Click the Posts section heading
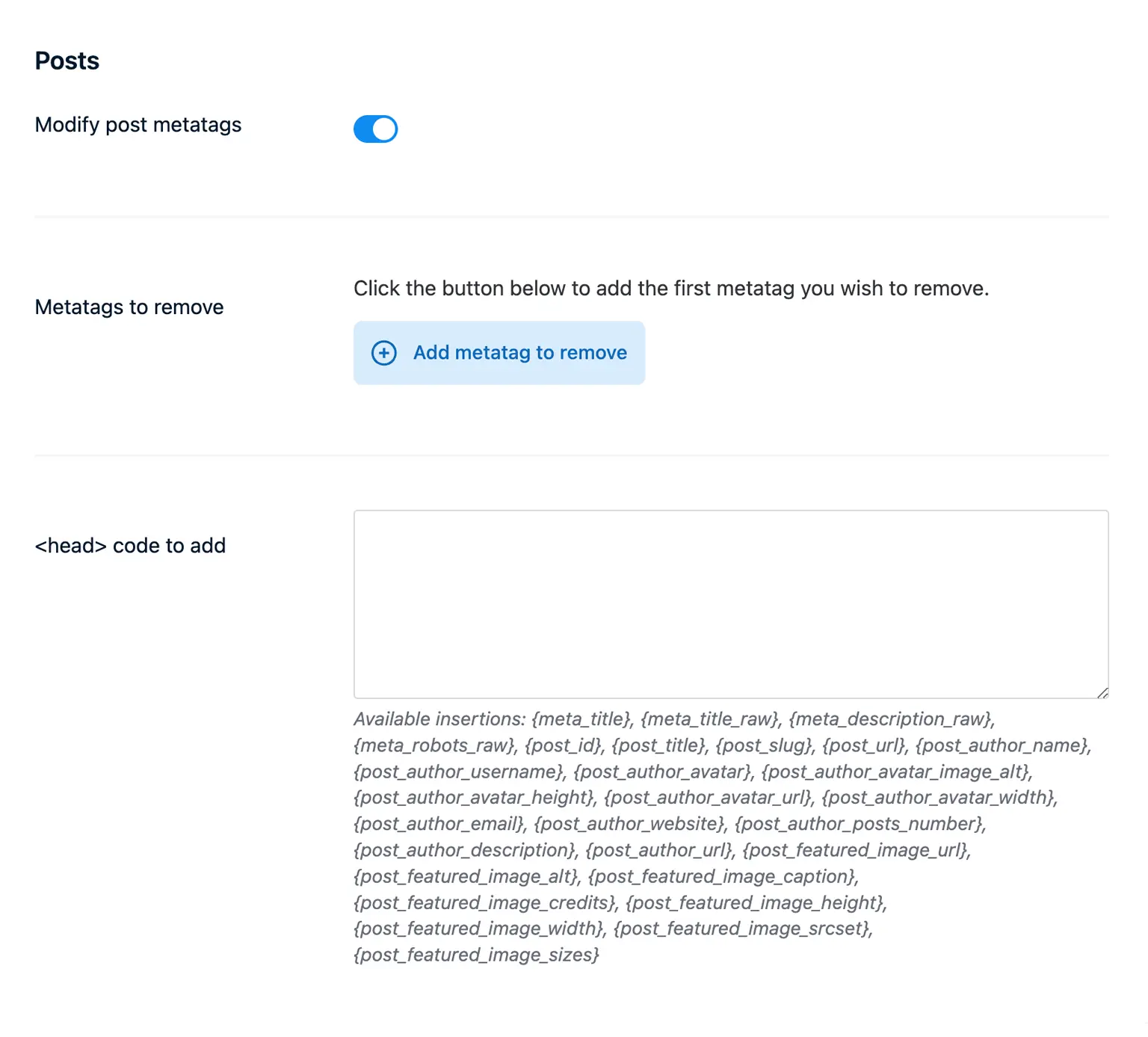The image size is (1148, 1037). [67, 61]
